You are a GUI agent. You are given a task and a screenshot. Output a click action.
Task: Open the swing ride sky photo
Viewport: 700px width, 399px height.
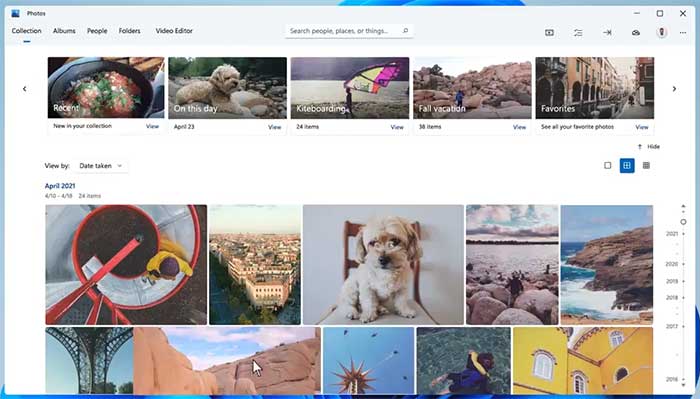click(369, 361)
